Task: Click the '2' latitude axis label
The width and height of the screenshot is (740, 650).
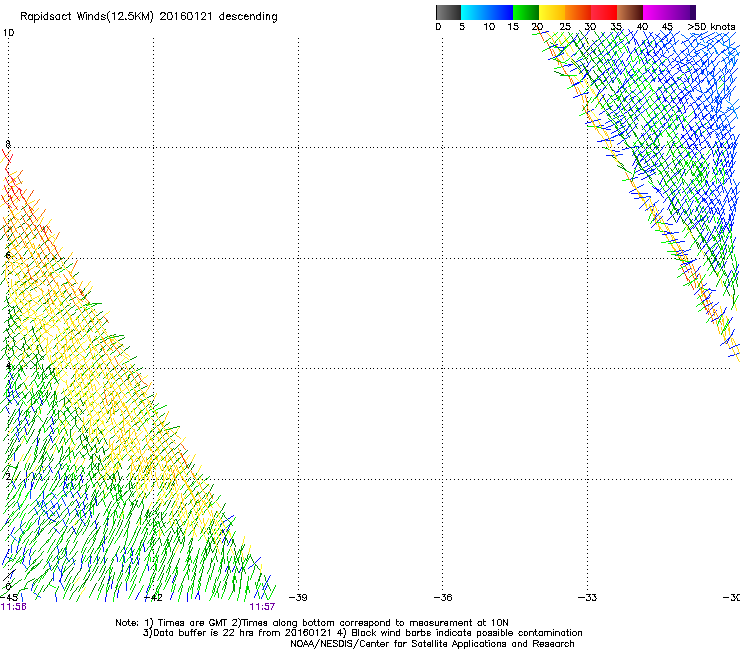Action: point(8,477)
